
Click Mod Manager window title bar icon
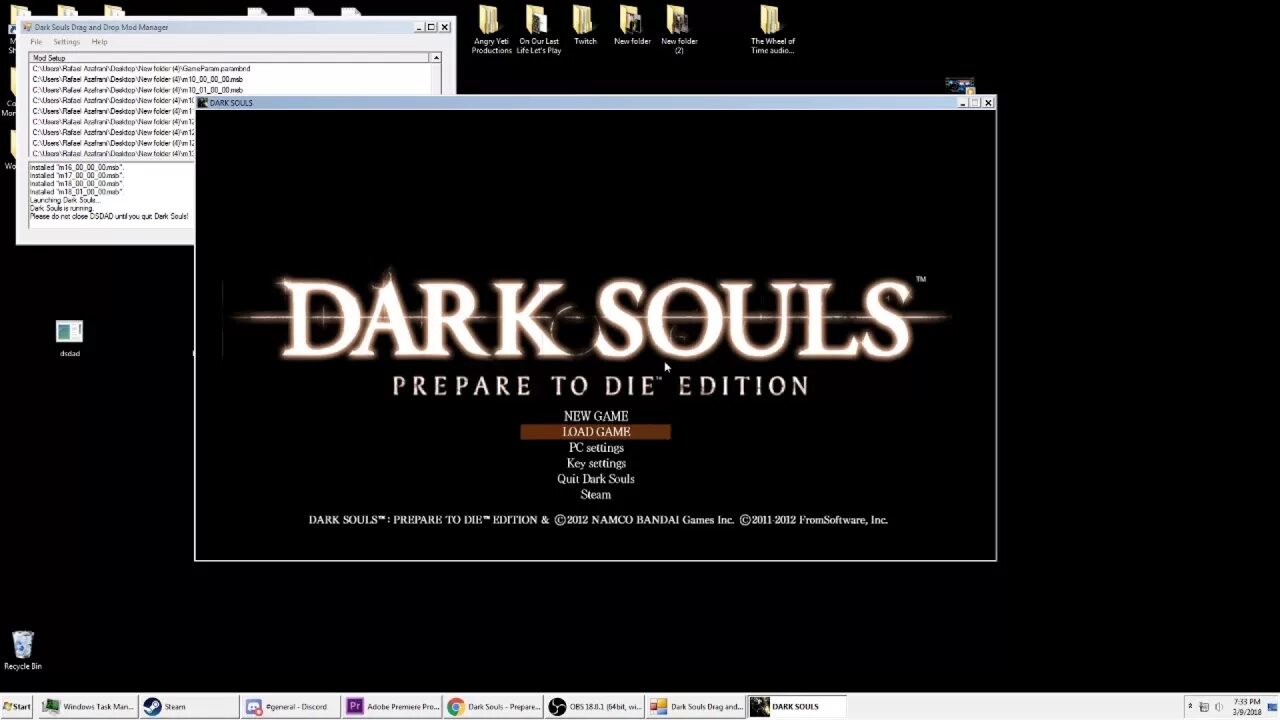26,27
